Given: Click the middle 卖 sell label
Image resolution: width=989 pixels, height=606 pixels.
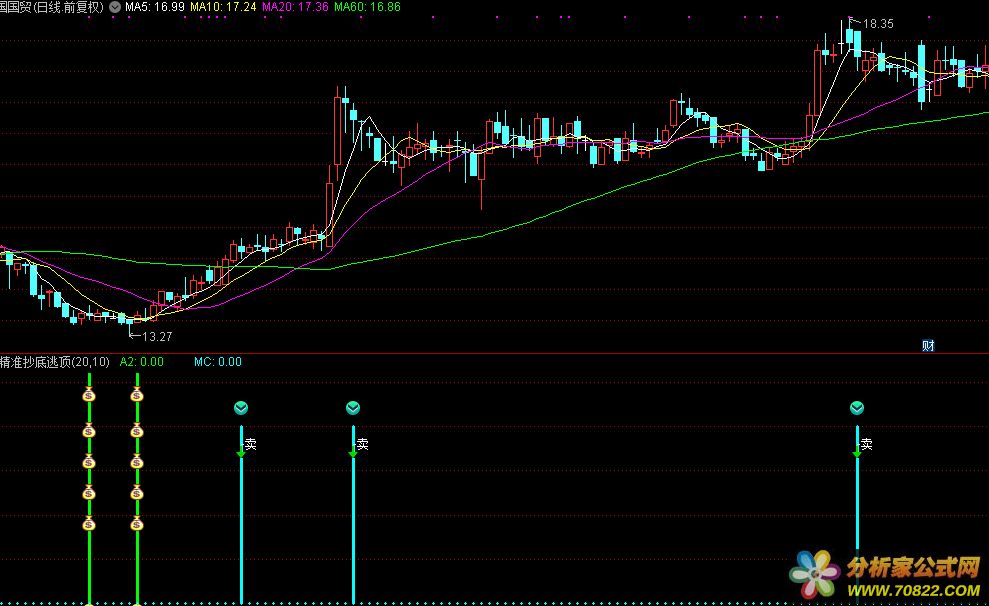Looking at the screenshot, I should (x=363, y=445).
